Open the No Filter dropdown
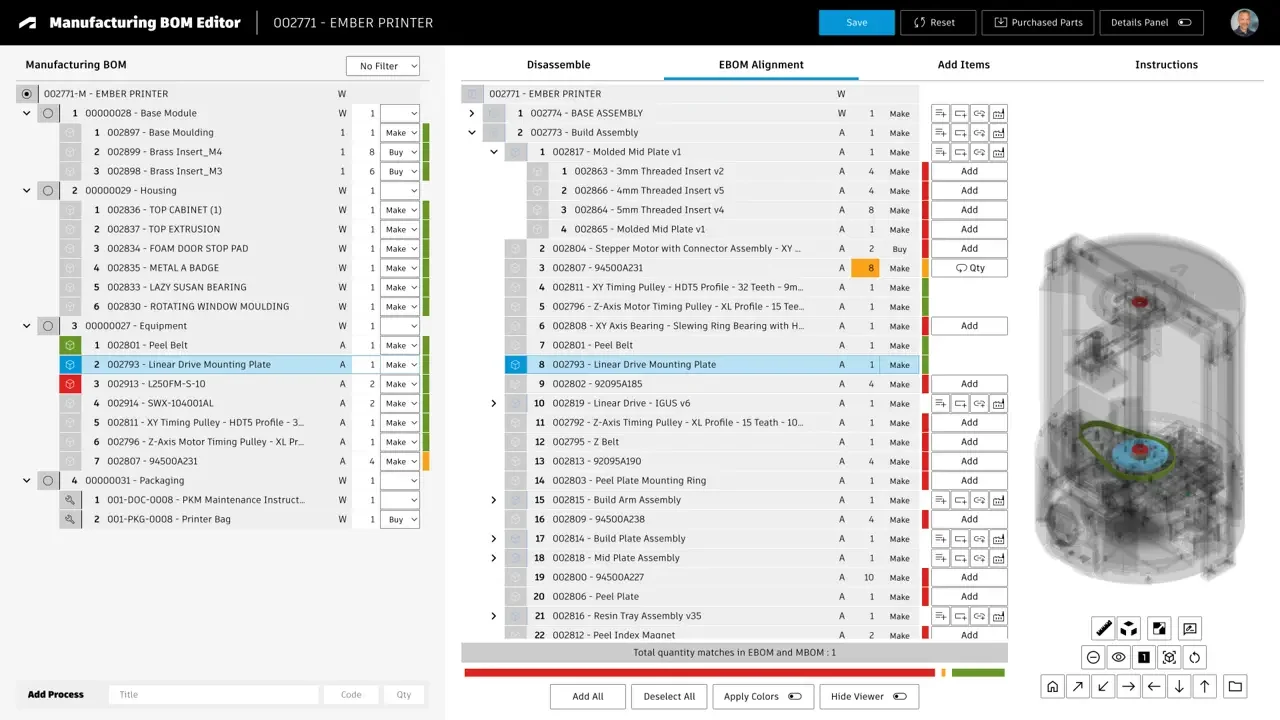 pos(383,66)
